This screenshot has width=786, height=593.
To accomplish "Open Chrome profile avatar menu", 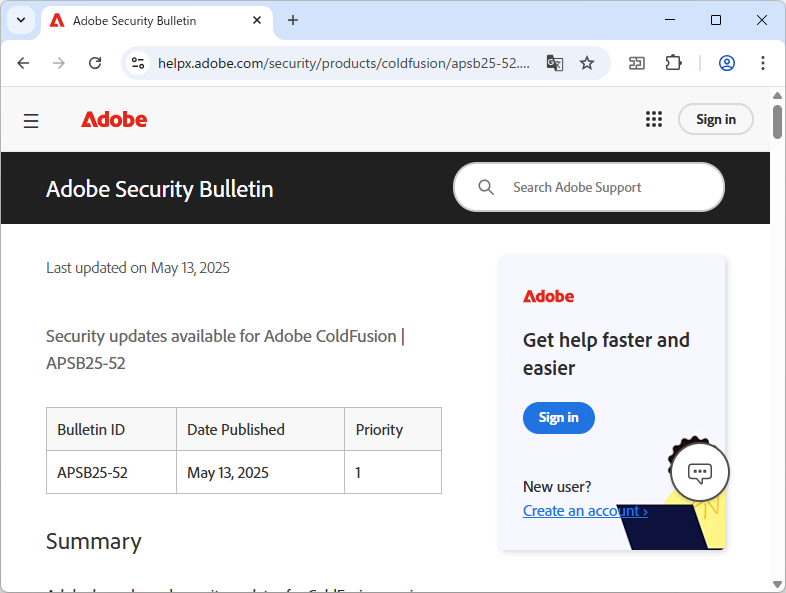I will (x=727, y=63).
